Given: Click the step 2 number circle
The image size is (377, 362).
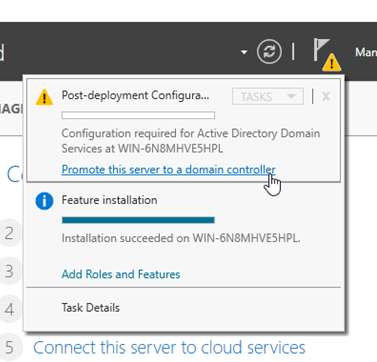Looking at the screenshot, I should coord(10,233).
